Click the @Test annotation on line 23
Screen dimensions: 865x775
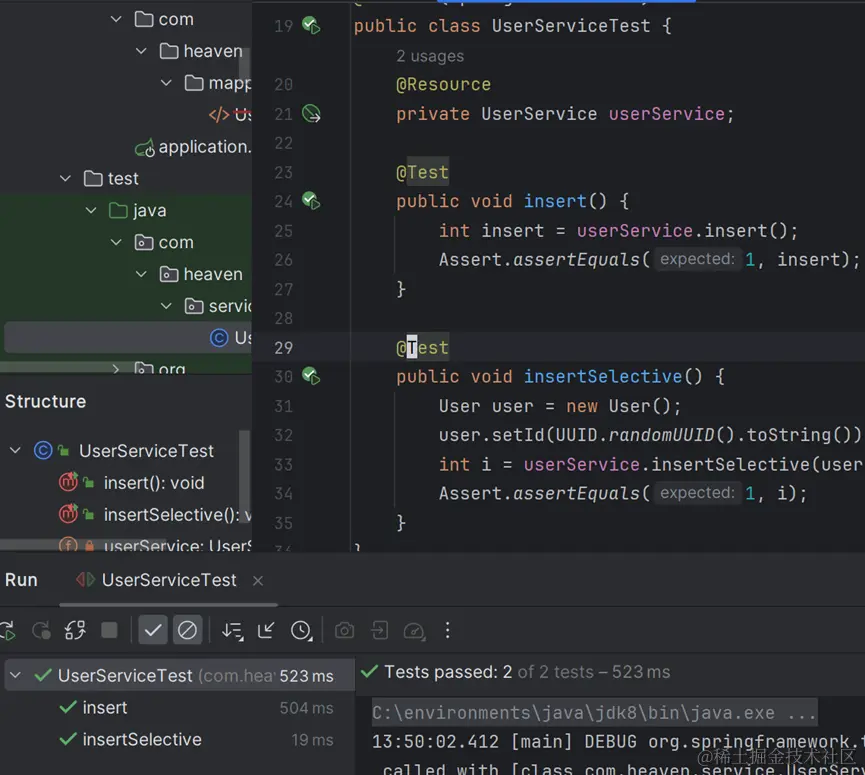(422, 173)
